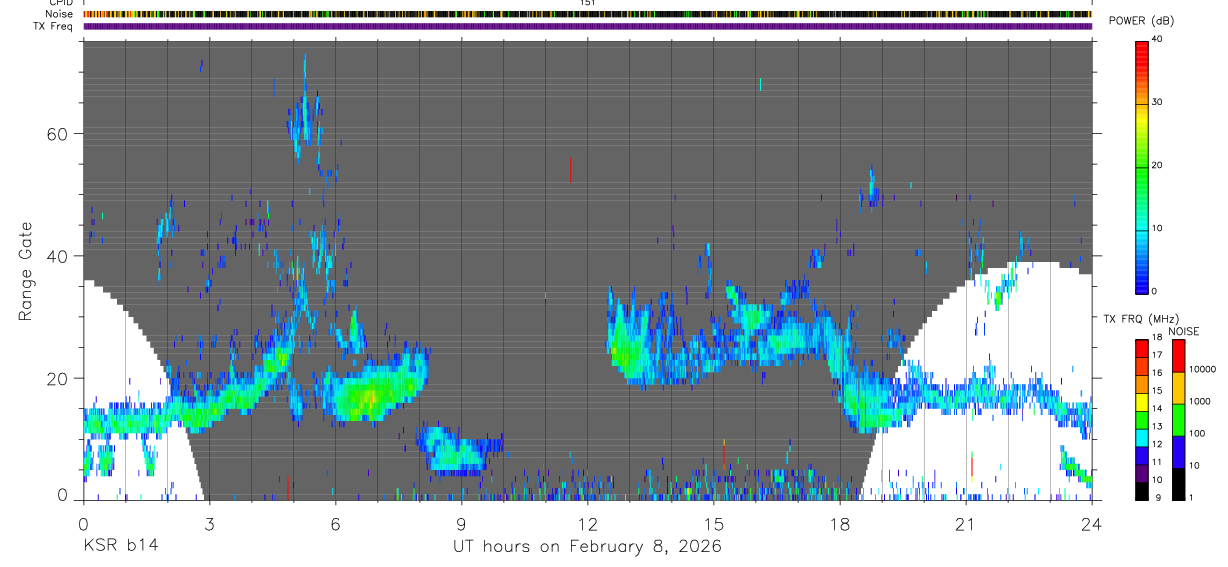Click the "NOISE" legend title
1228x567 pixels.
pyautogui.click(x=1184, y=331)
